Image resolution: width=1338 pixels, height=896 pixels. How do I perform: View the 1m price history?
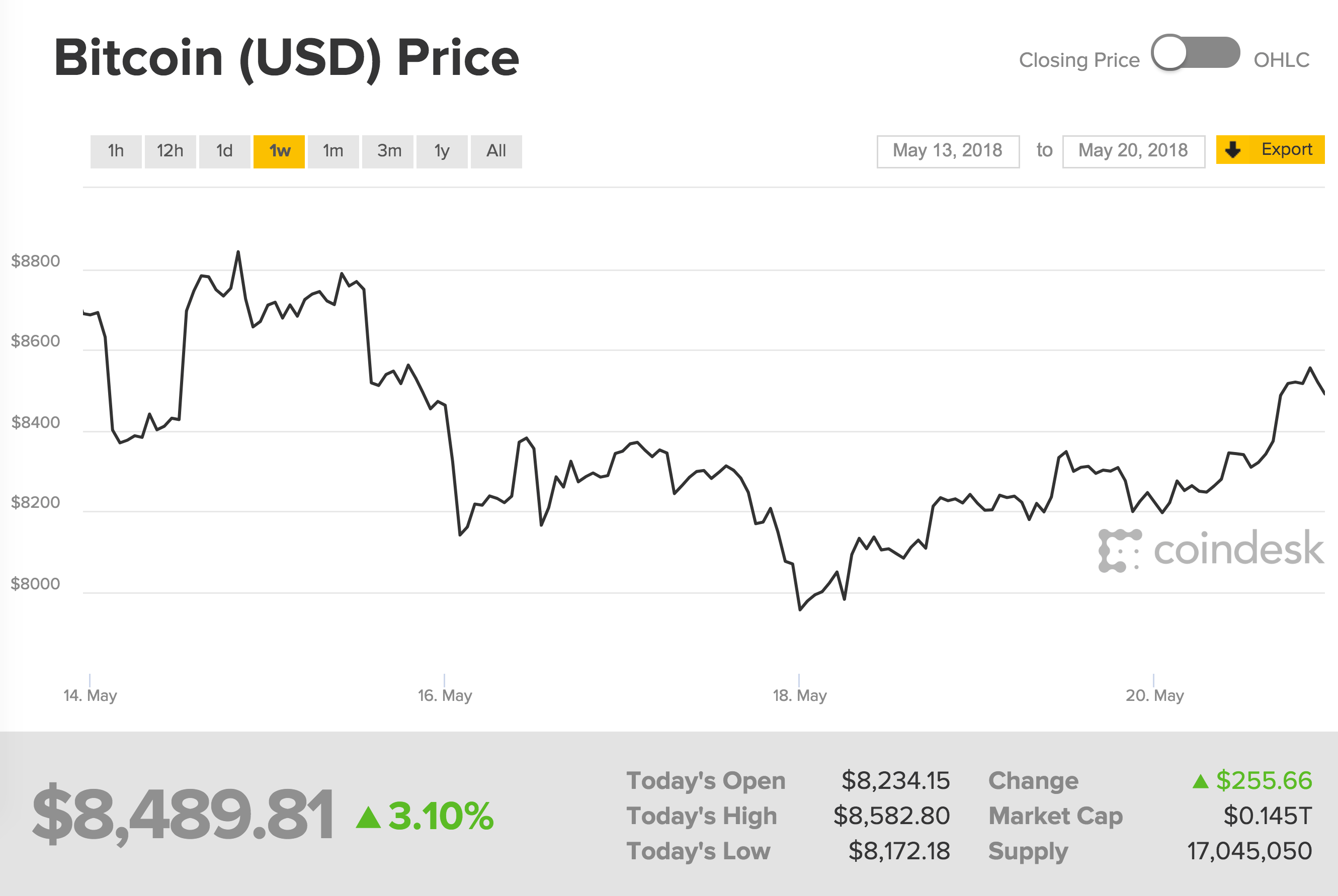point(333,150)
